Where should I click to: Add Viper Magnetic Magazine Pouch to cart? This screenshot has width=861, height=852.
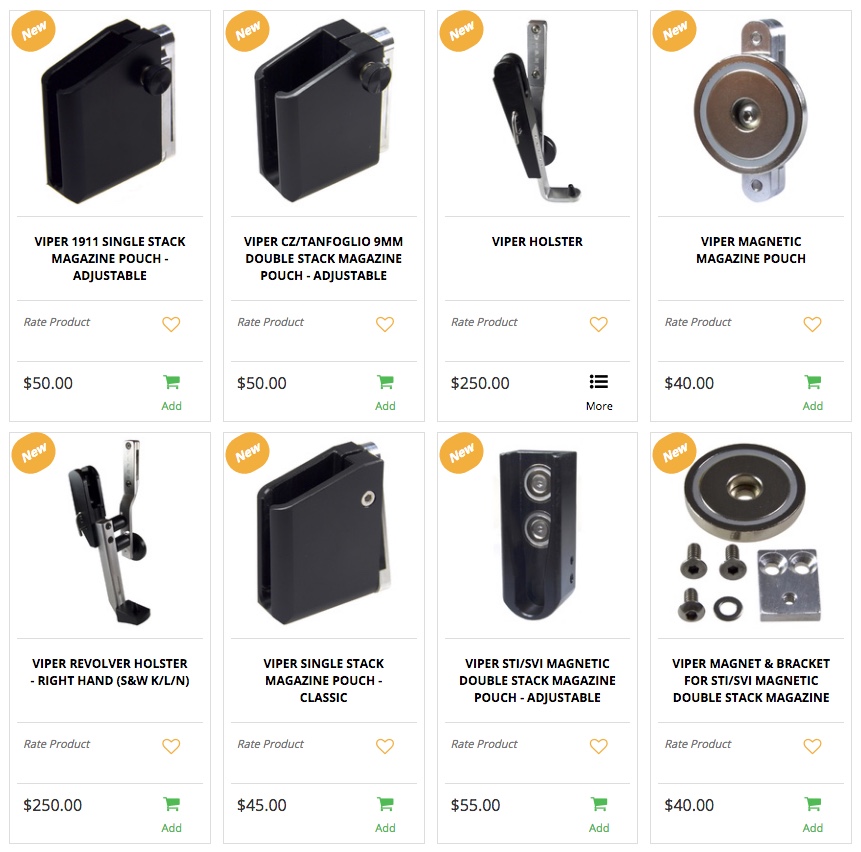pos(812,393)
